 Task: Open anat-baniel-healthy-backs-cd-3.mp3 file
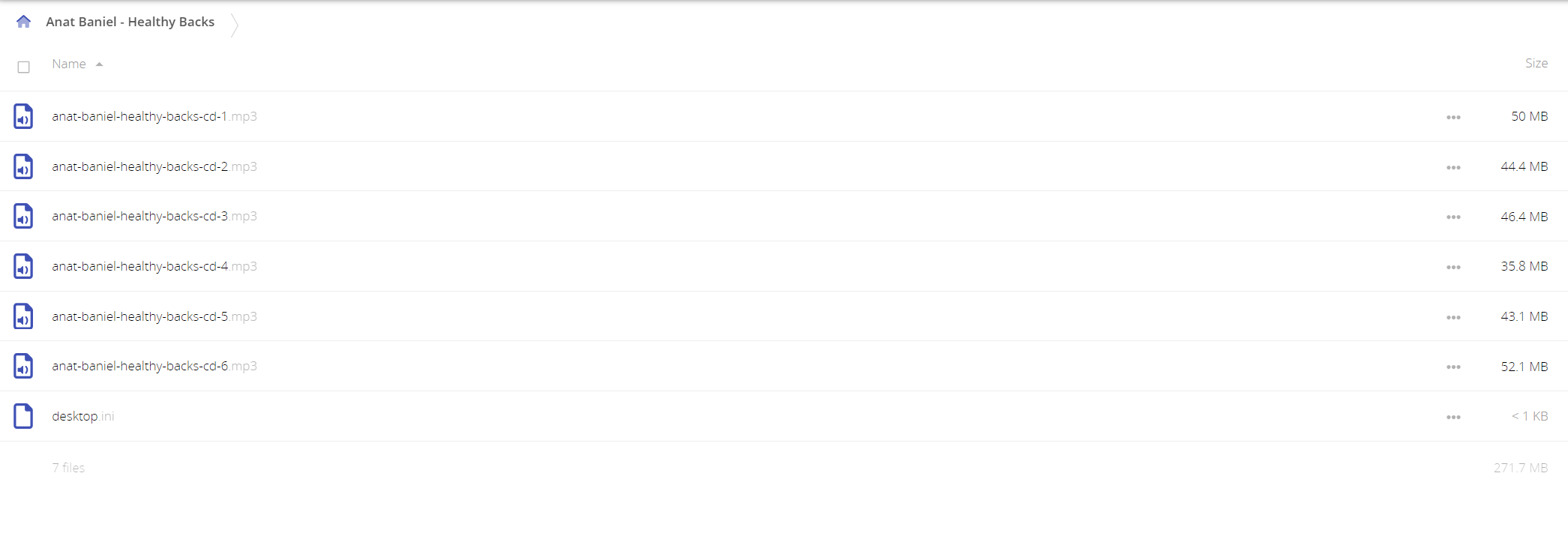pos(154,216)
